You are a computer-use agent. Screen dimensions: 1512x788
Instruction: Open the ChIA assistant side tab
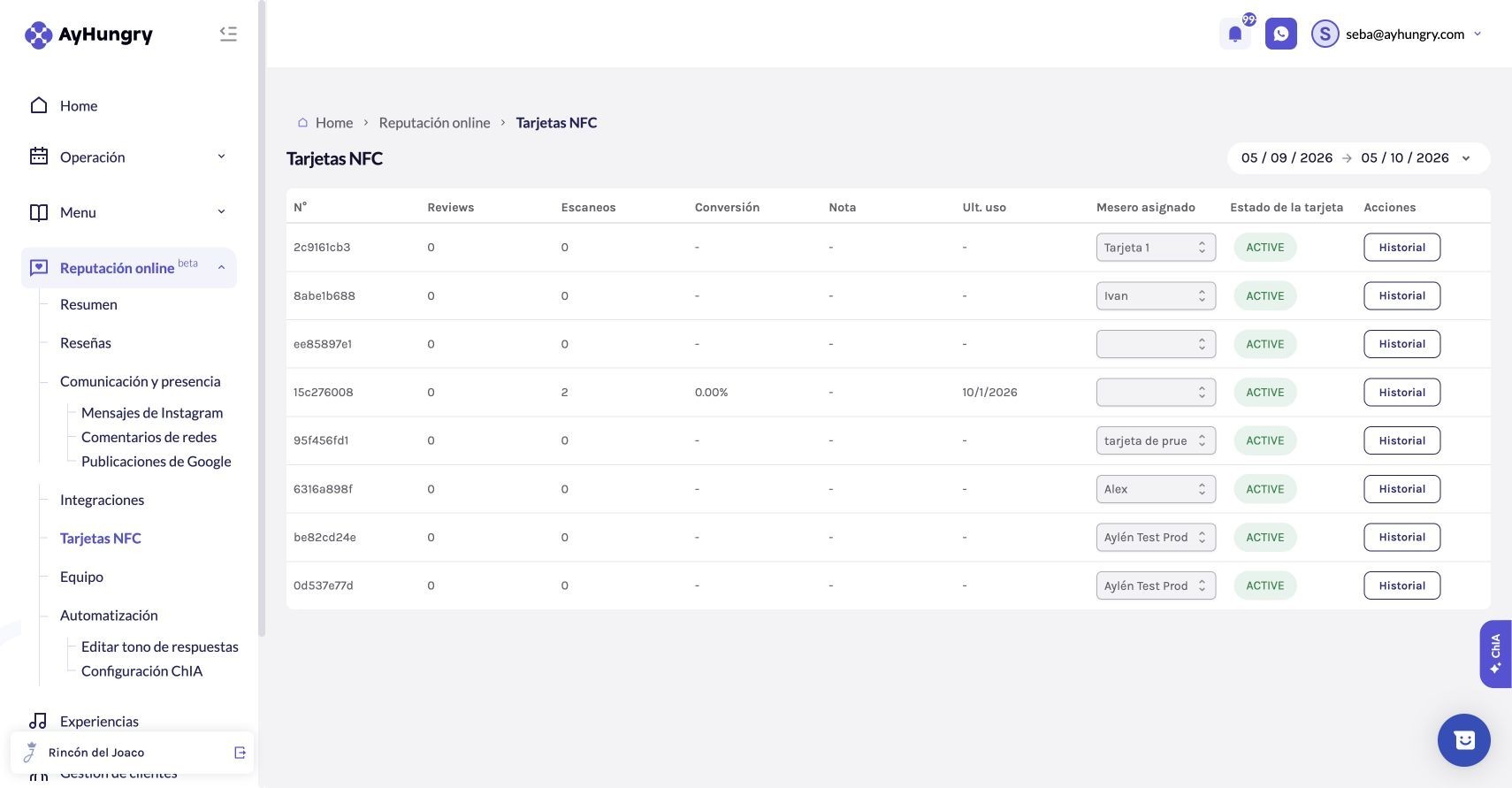tap(1495, 654)
